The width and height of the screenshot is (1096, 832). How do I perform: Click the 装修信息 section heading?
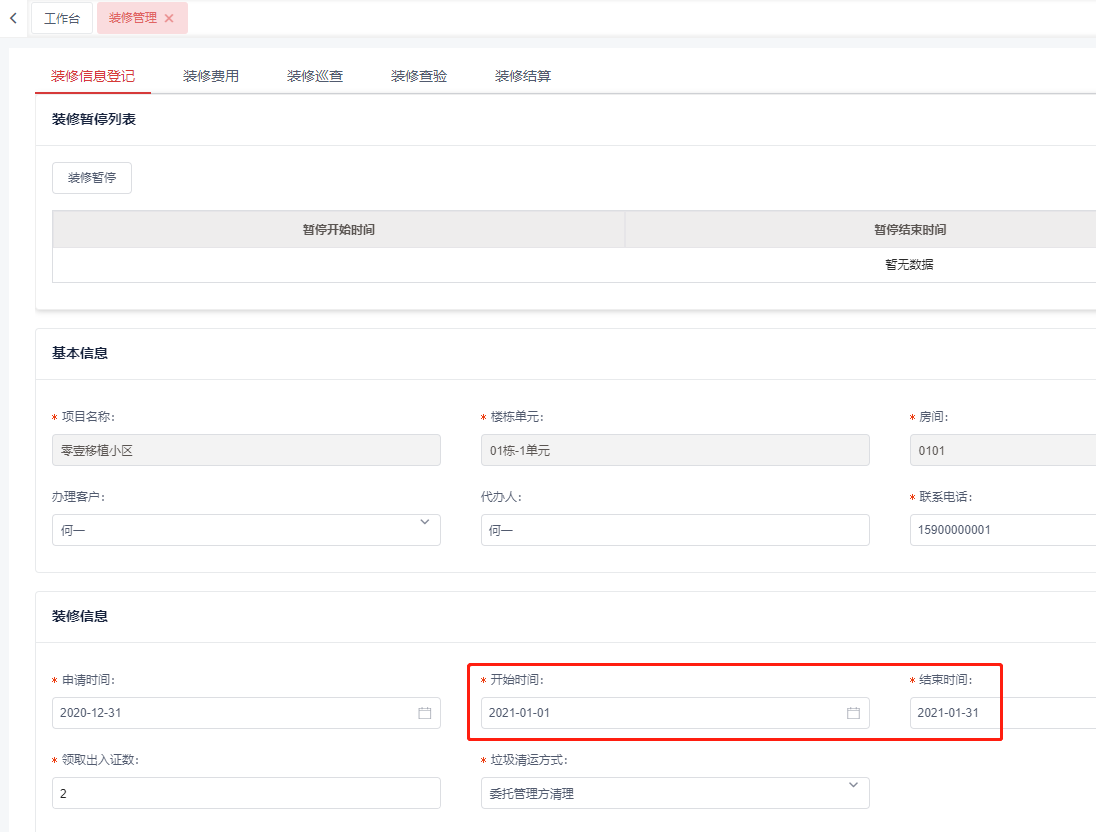pyautogui.click(x=80, y=616)
